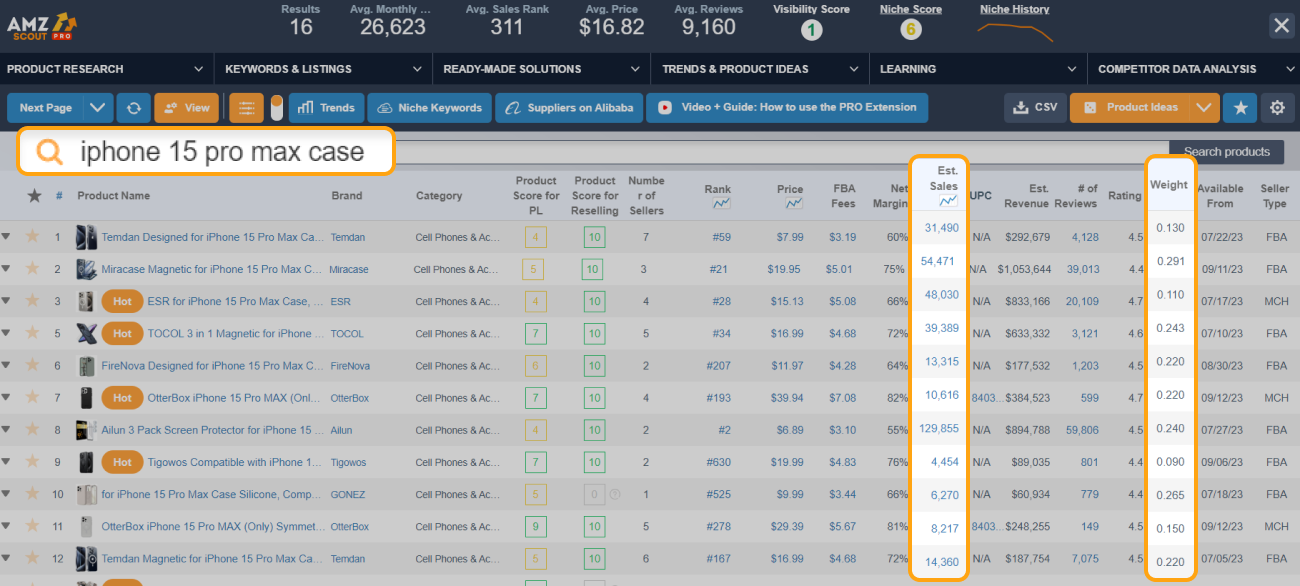Click the star icon in table header
1300x586 pixels.
pyautogui.click(x=34, y=196)
